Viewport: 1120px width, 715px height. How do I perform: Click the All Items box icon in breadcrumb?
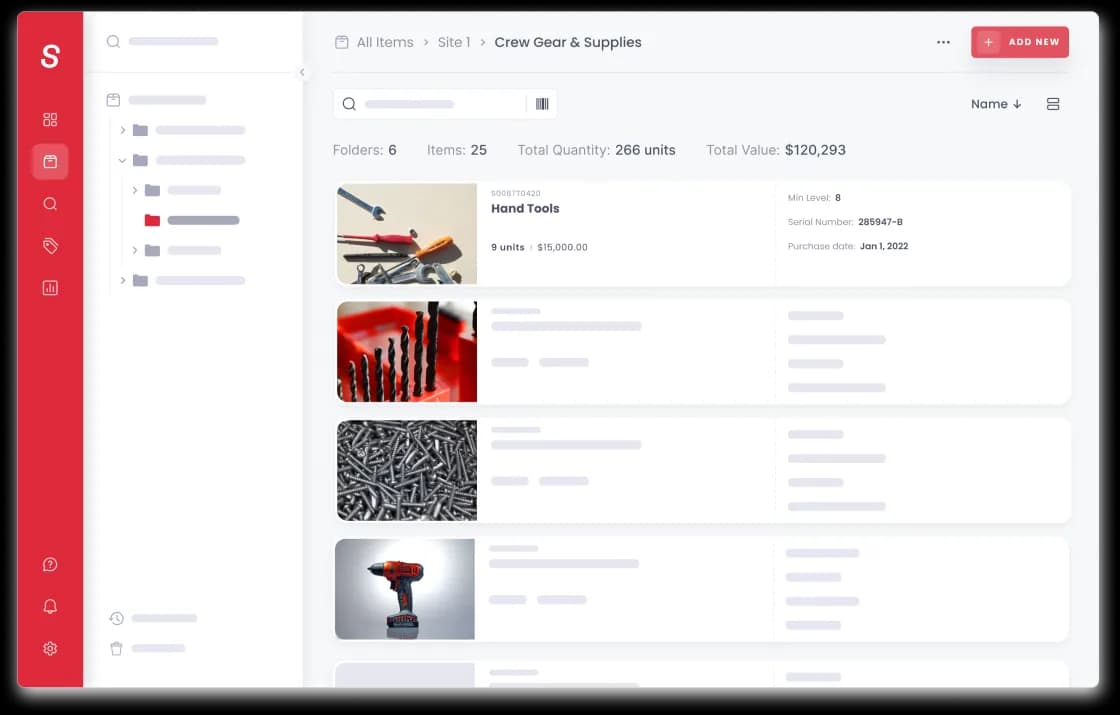342,42
